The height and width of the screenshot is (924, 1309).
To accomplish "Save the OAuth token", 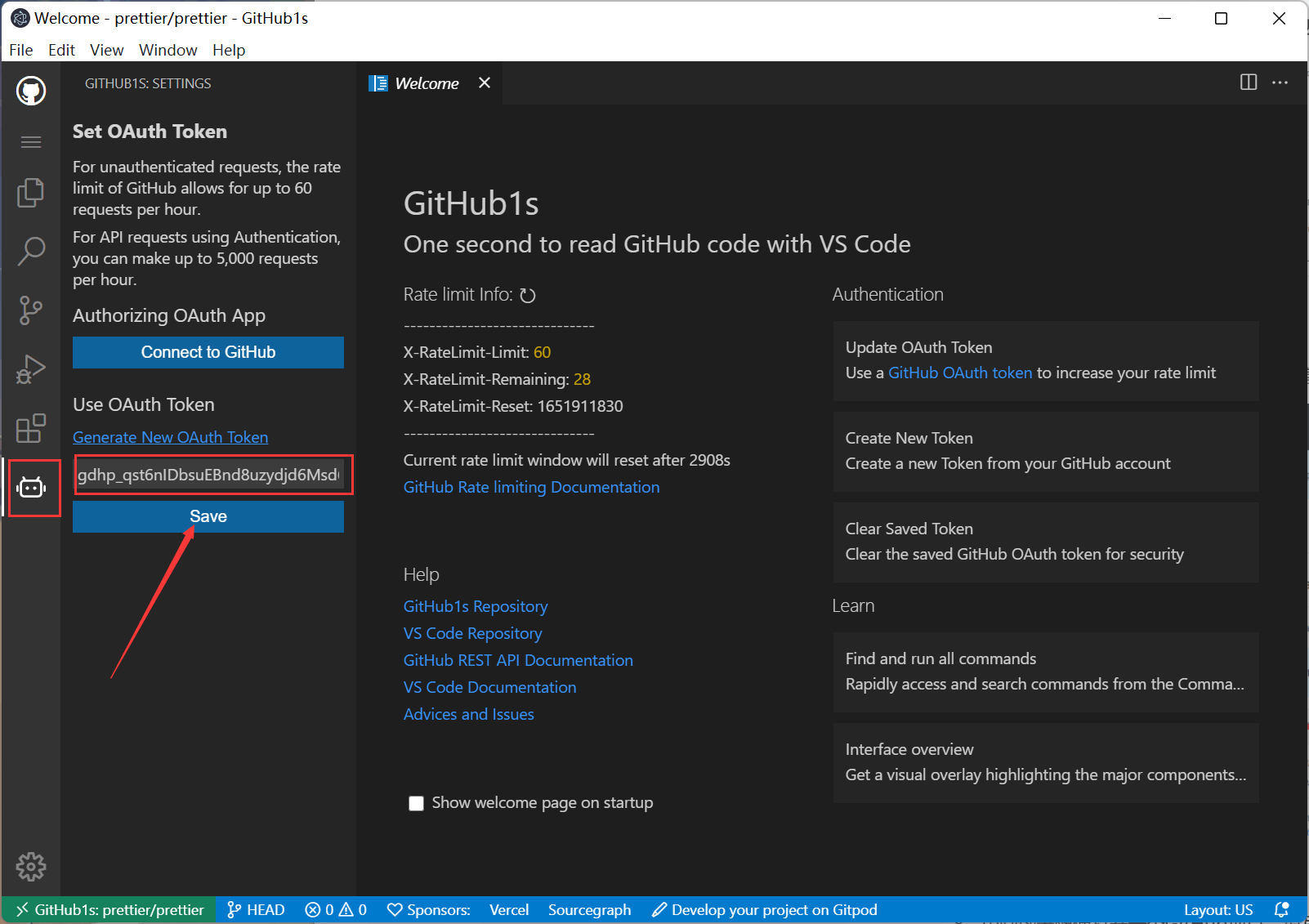I will coord(208,516).
